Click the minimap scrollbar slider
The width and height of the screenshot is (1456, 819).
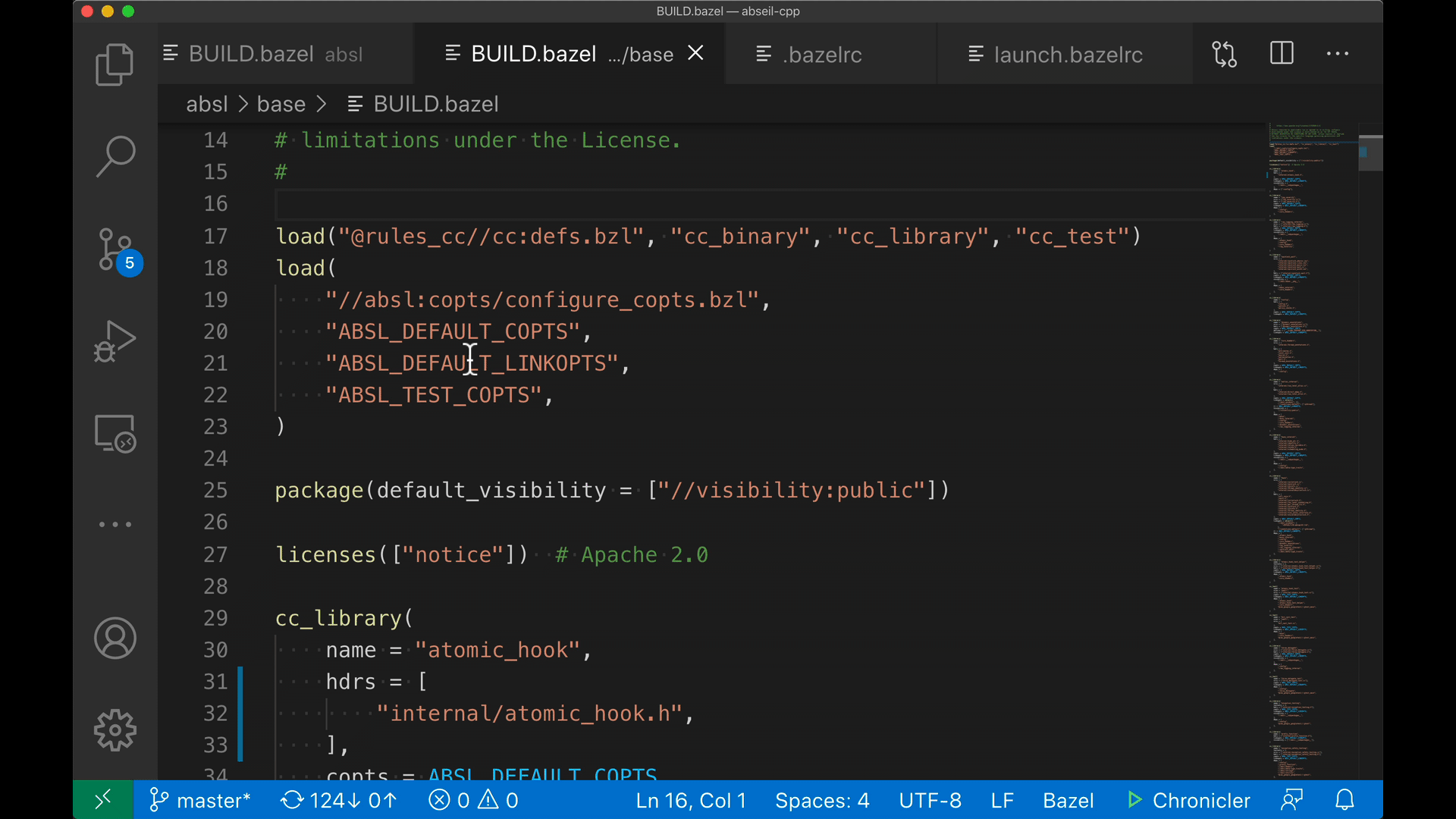[x=1370, y=152]
